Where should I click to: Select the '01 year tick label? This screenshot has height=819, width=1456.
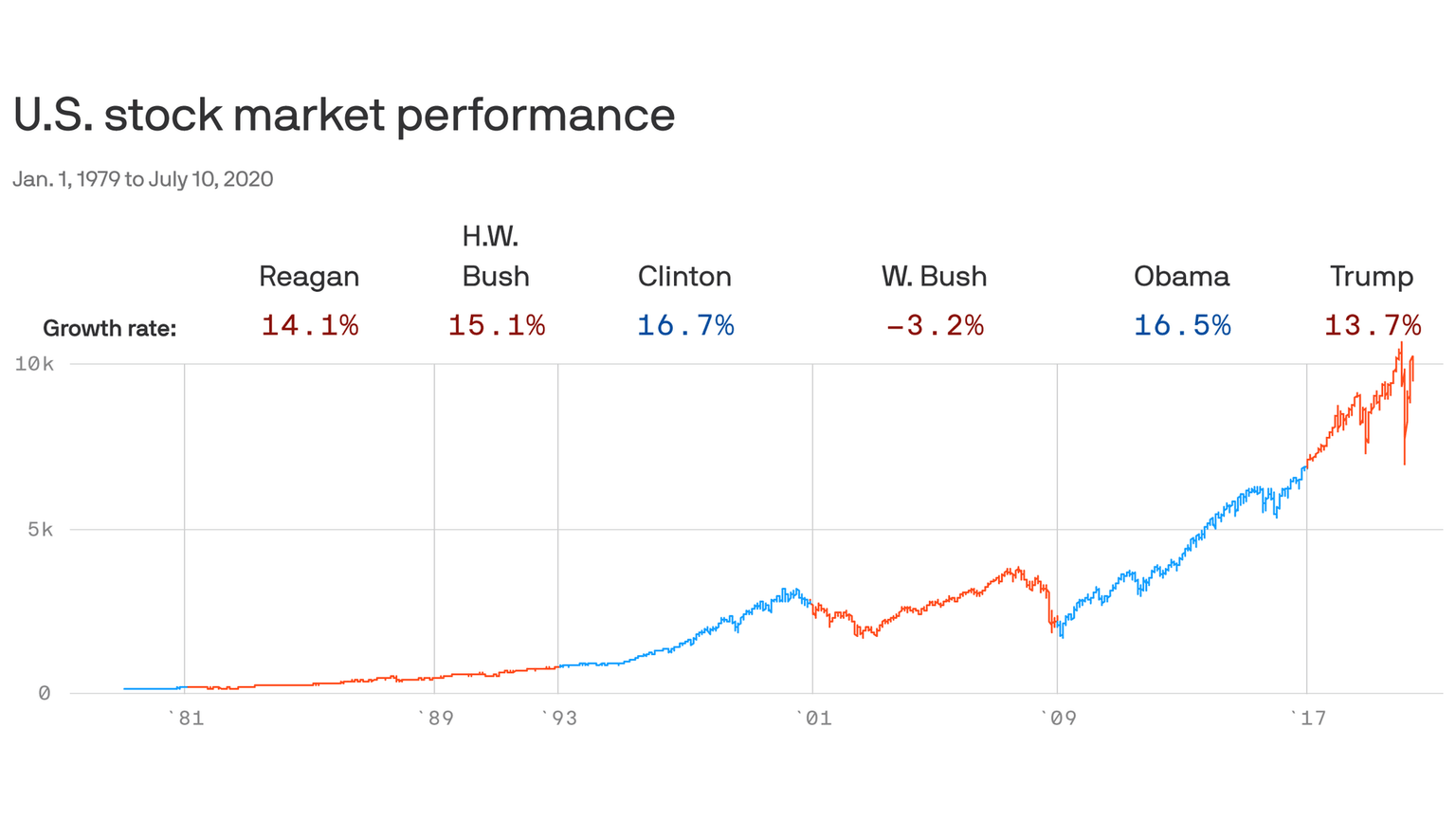(813, 719)
